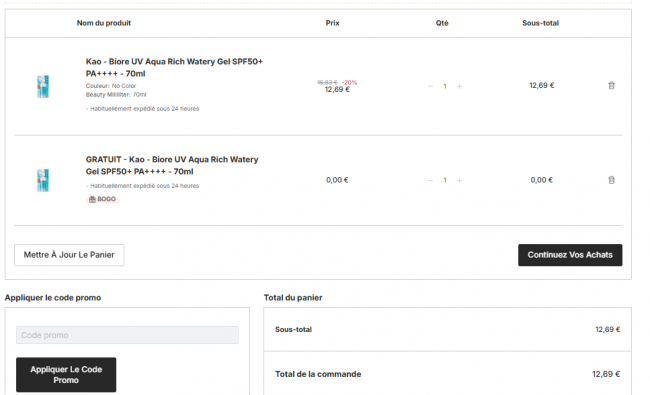Remove the GRATUIT free item with trash icon
650x395 pixels.
(611, 180)
